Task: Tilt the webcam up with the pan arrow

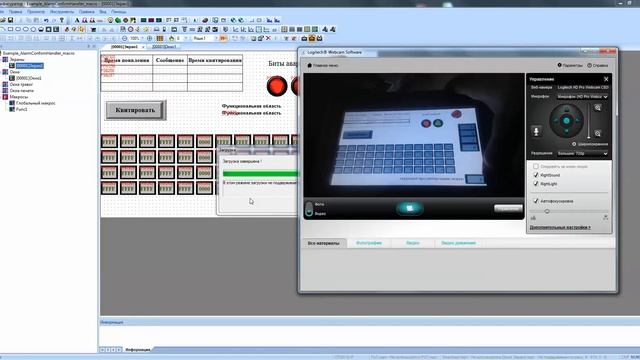Action: point(566,109)
